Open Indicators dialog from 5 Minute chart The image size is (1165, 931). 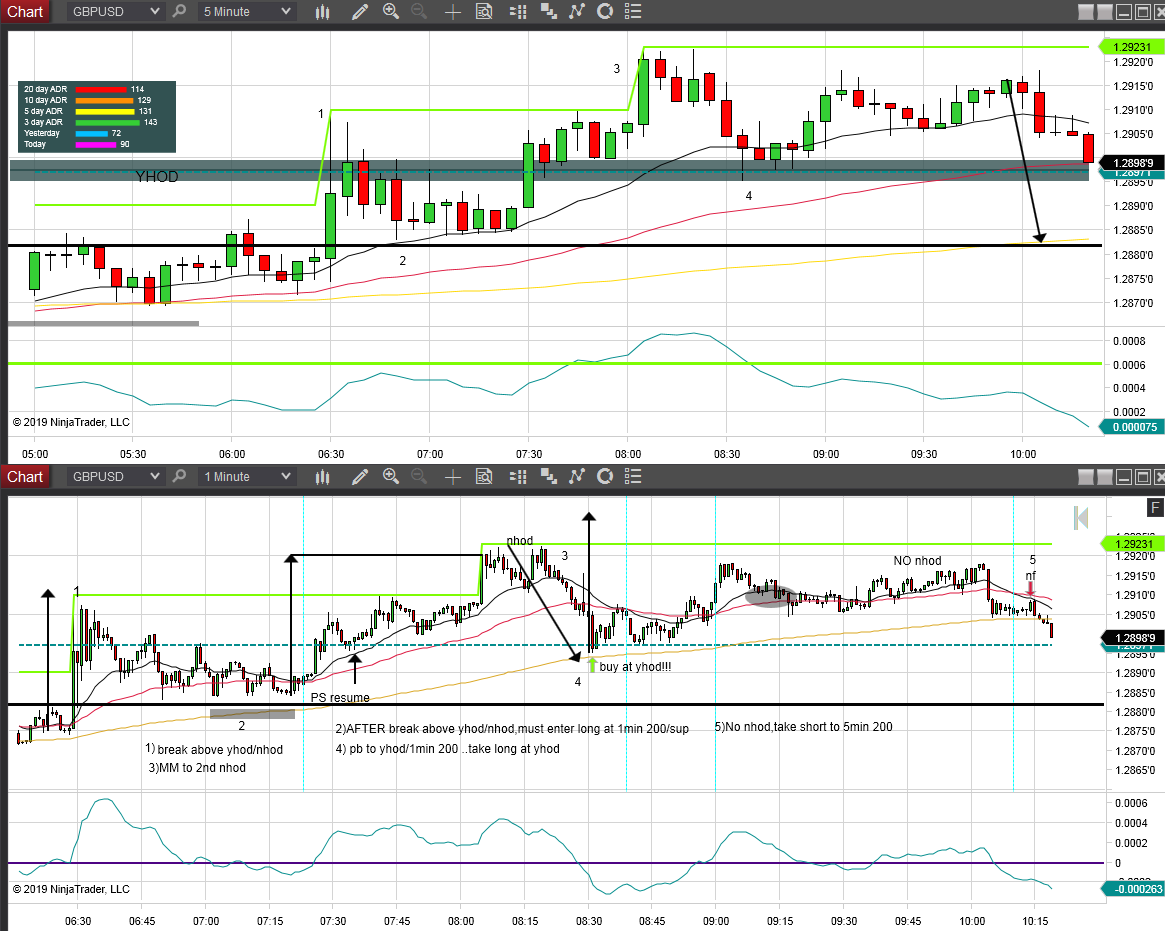577,11
